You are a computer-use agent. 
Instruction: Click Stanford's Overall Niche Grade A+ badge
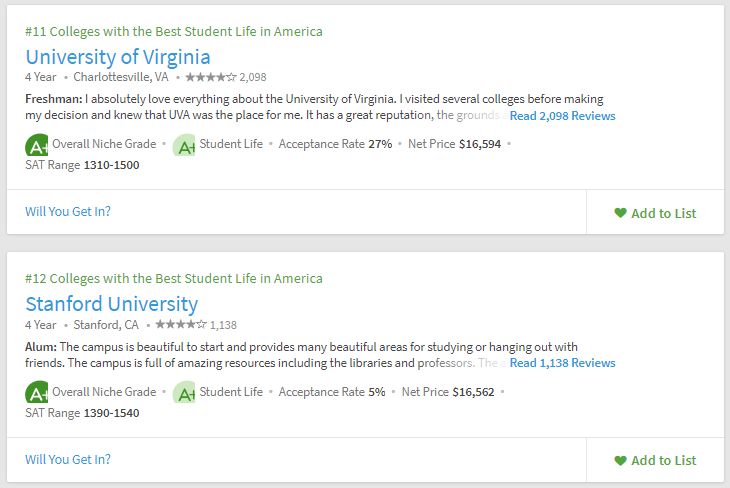(36, 393)
